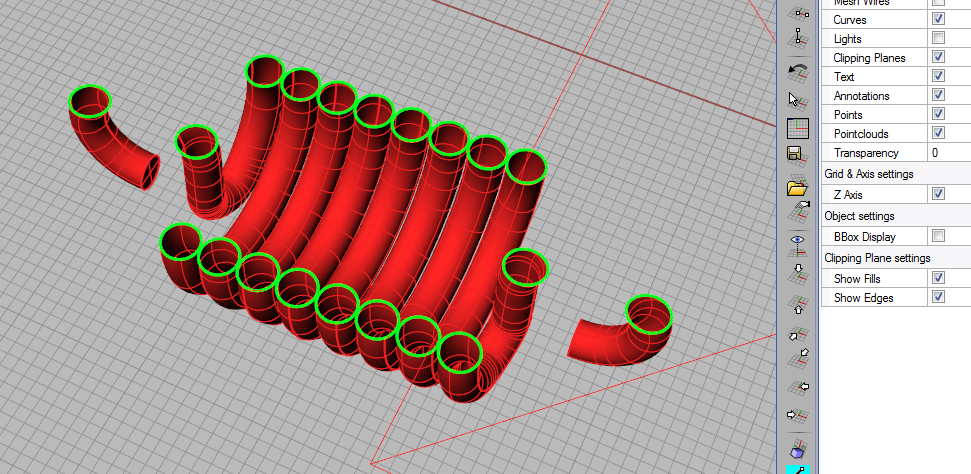Toggle the Pointclouds checkbox
Viewport: 971px width, 474px height.
click(x=938, y=133)
